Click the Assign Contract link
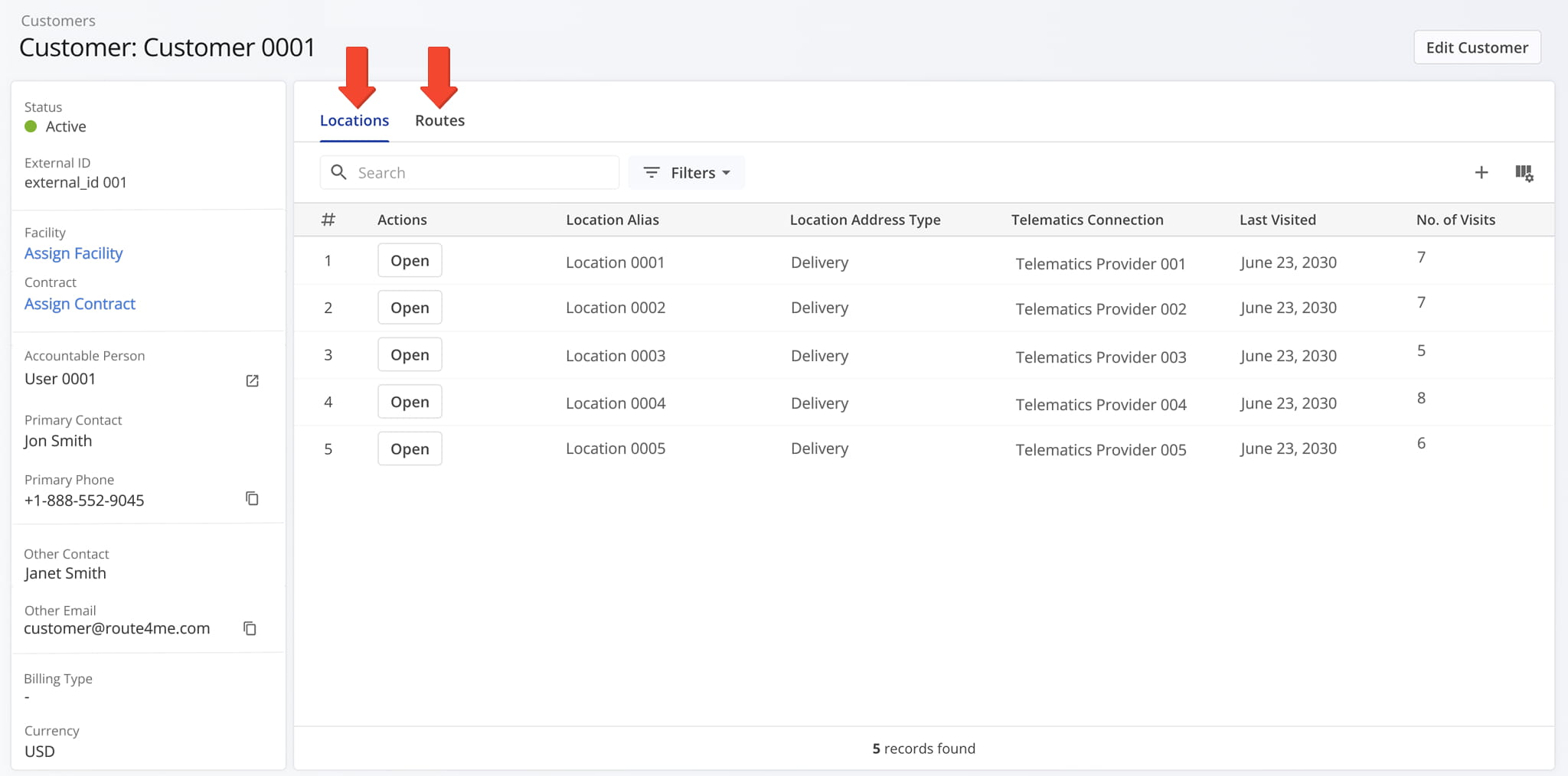 click(80, 304)
